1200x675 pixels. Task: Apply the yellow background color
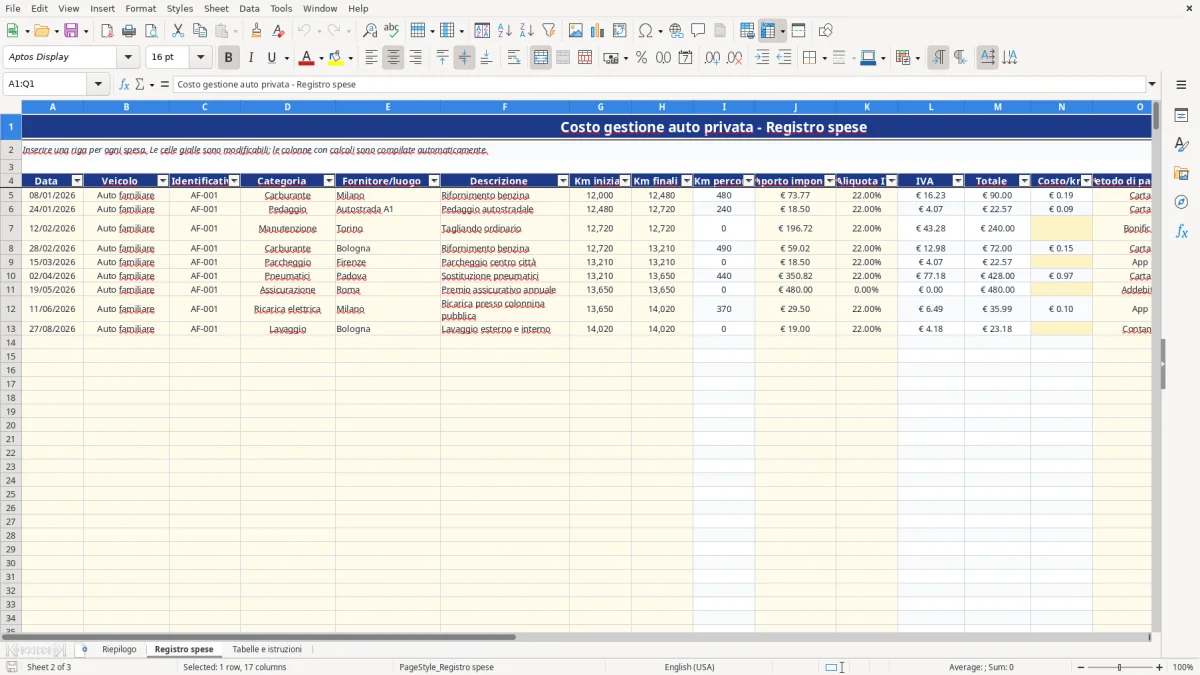click(336, 58)
